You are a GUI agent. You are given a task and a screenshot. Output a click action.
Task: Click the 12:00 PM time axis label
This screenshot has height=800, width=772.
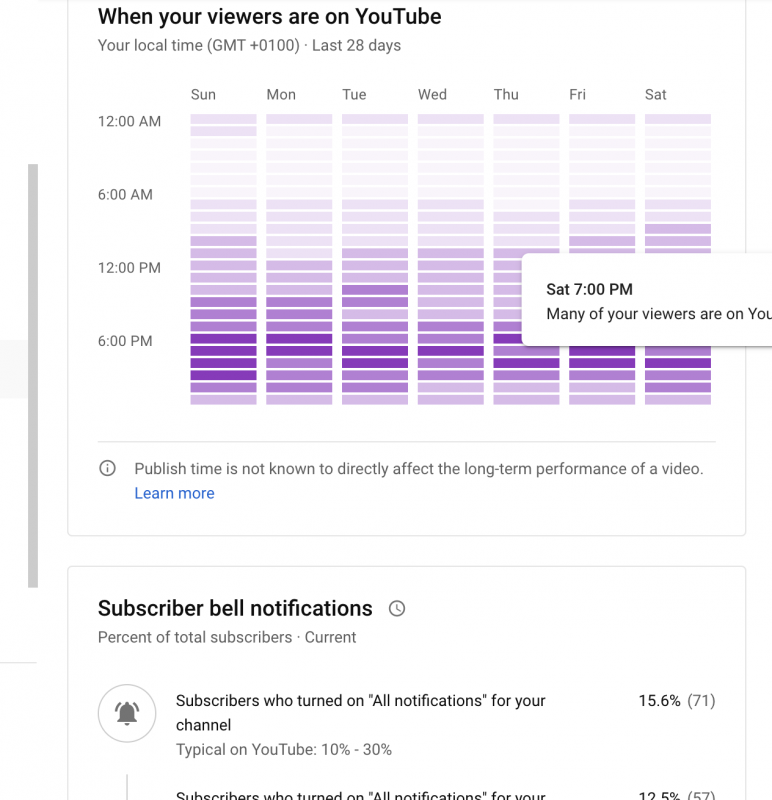point(129,268)
